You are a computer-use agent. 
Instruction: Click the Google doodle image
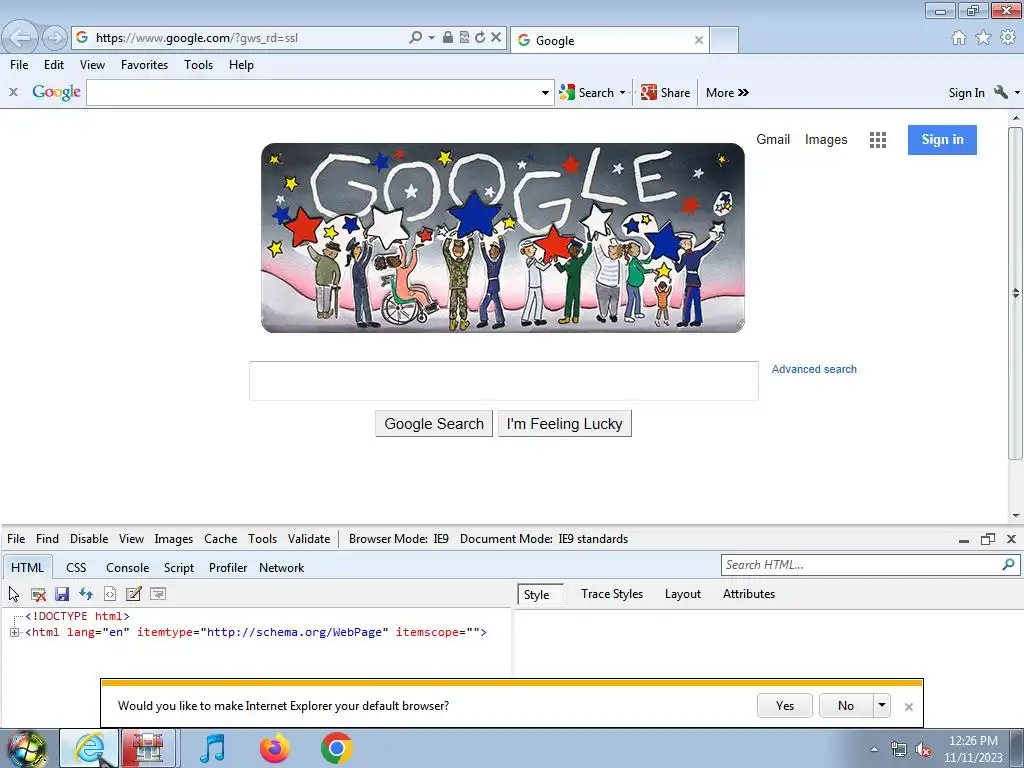tap(503, 238)
